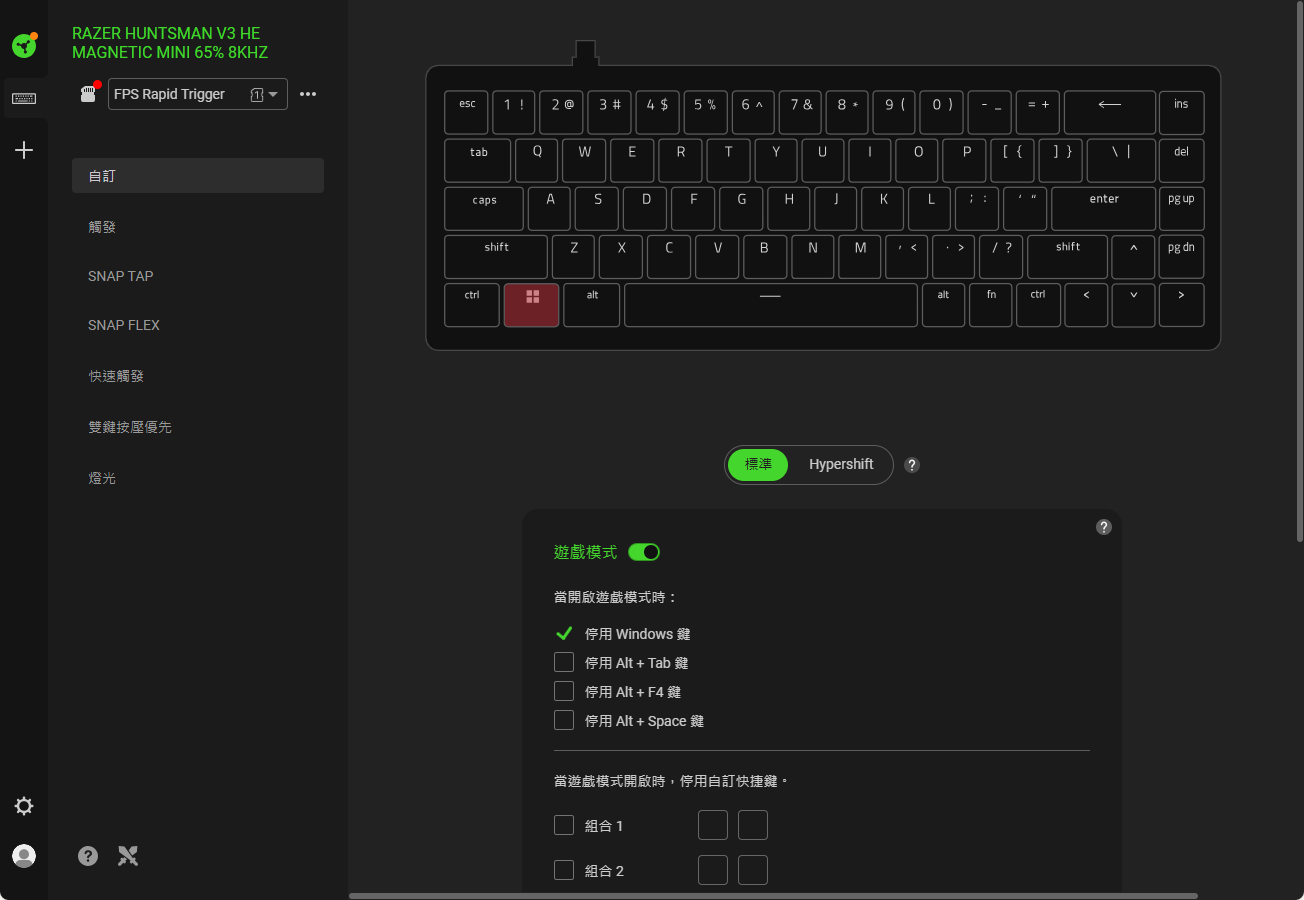The height and width of the screenshot is (900, 1304).
Task: Select the S key on keyboard layout
Action: (597, 209)
